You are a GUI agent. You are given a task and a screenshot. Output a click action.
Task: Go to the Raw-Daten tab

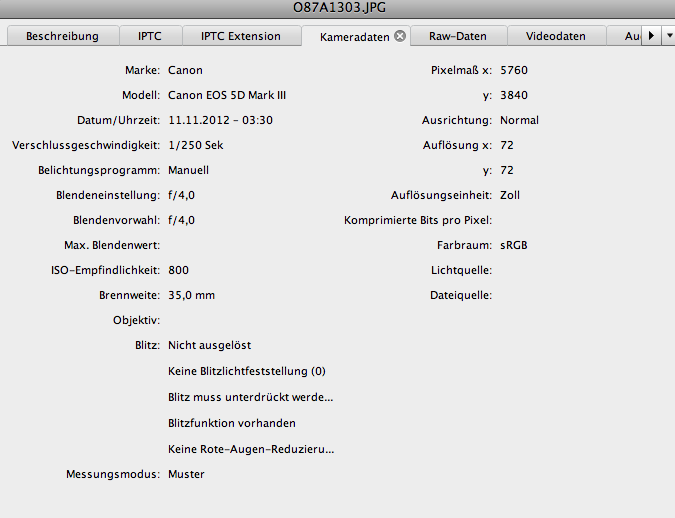click(457, 36)
